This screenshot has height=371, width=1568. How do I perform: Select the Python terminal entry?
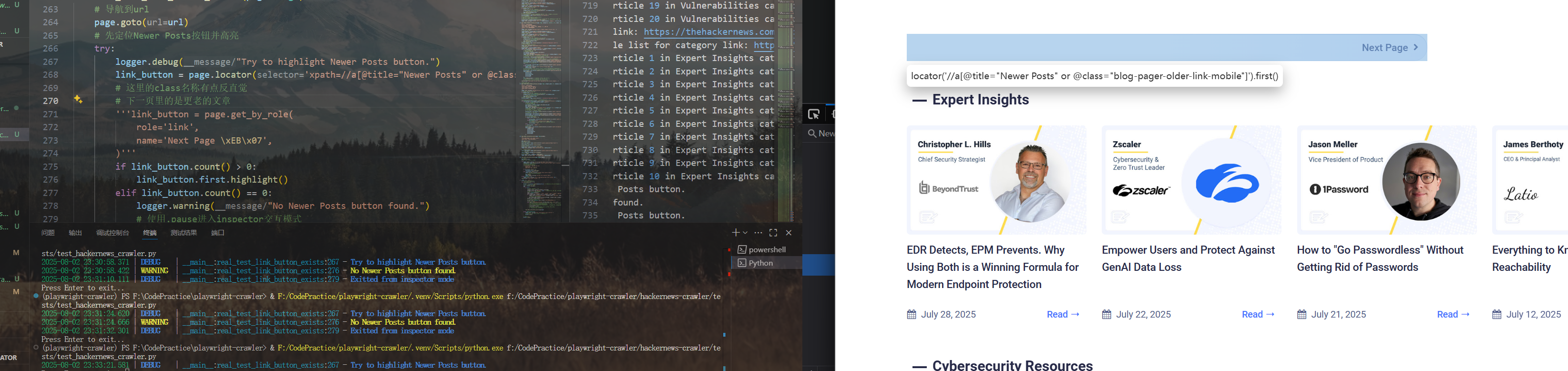[x=766, y=263]
